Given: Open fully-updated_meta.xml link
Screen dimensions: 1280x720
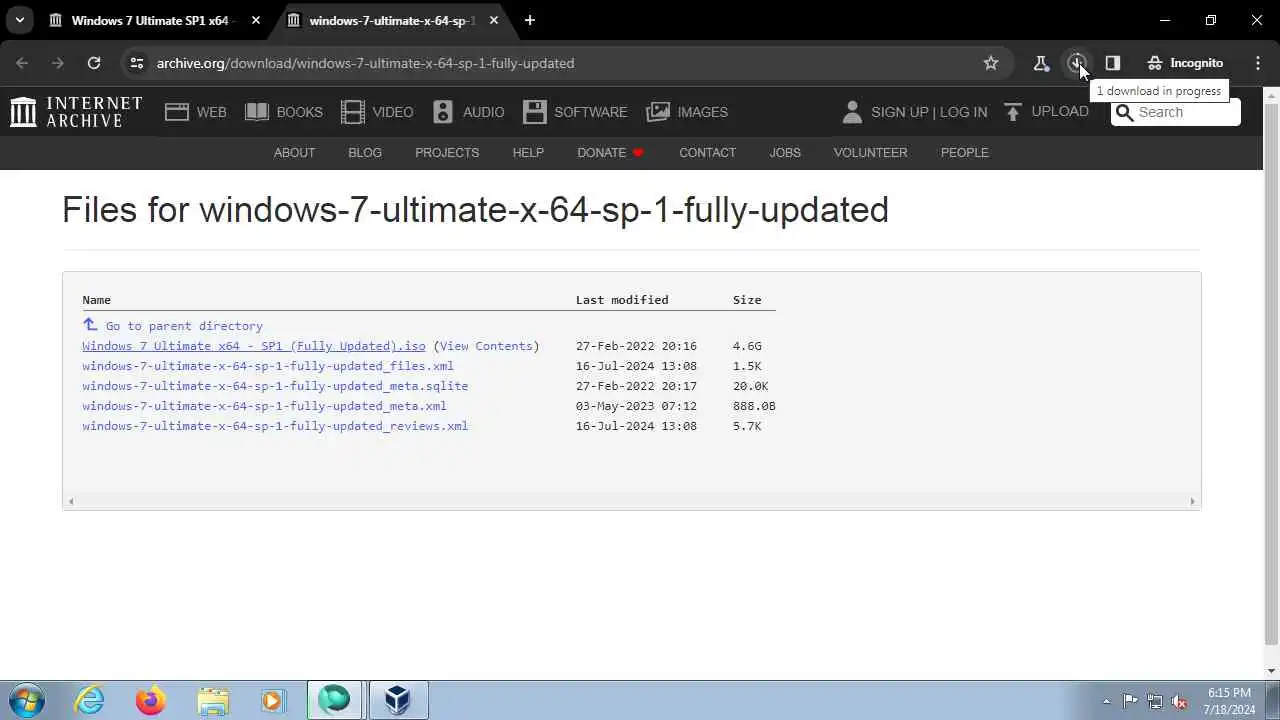Looking at the screenshot, I should click(264, 406).
